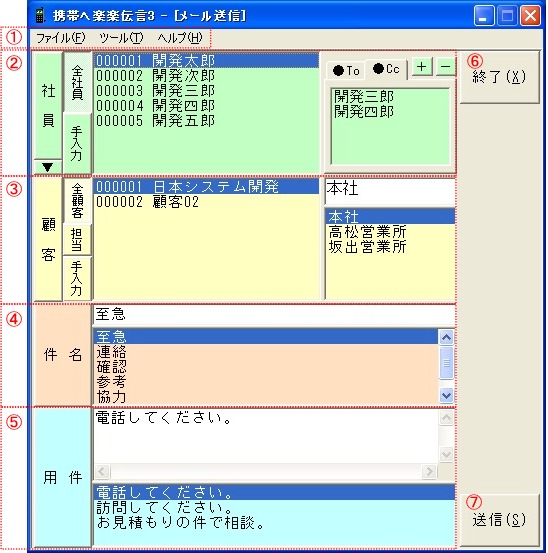The width and height of the screenshot is (548, 553).
Task: Click the plus button to add recipient
Action: [422, 67]
